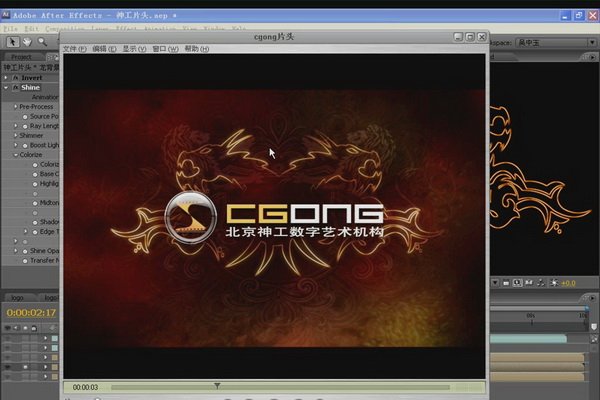Image resolution: width=600 pixels, height=400 pixels.
Task: Collapse the Shine effect properties
Action: pos(6,87)
